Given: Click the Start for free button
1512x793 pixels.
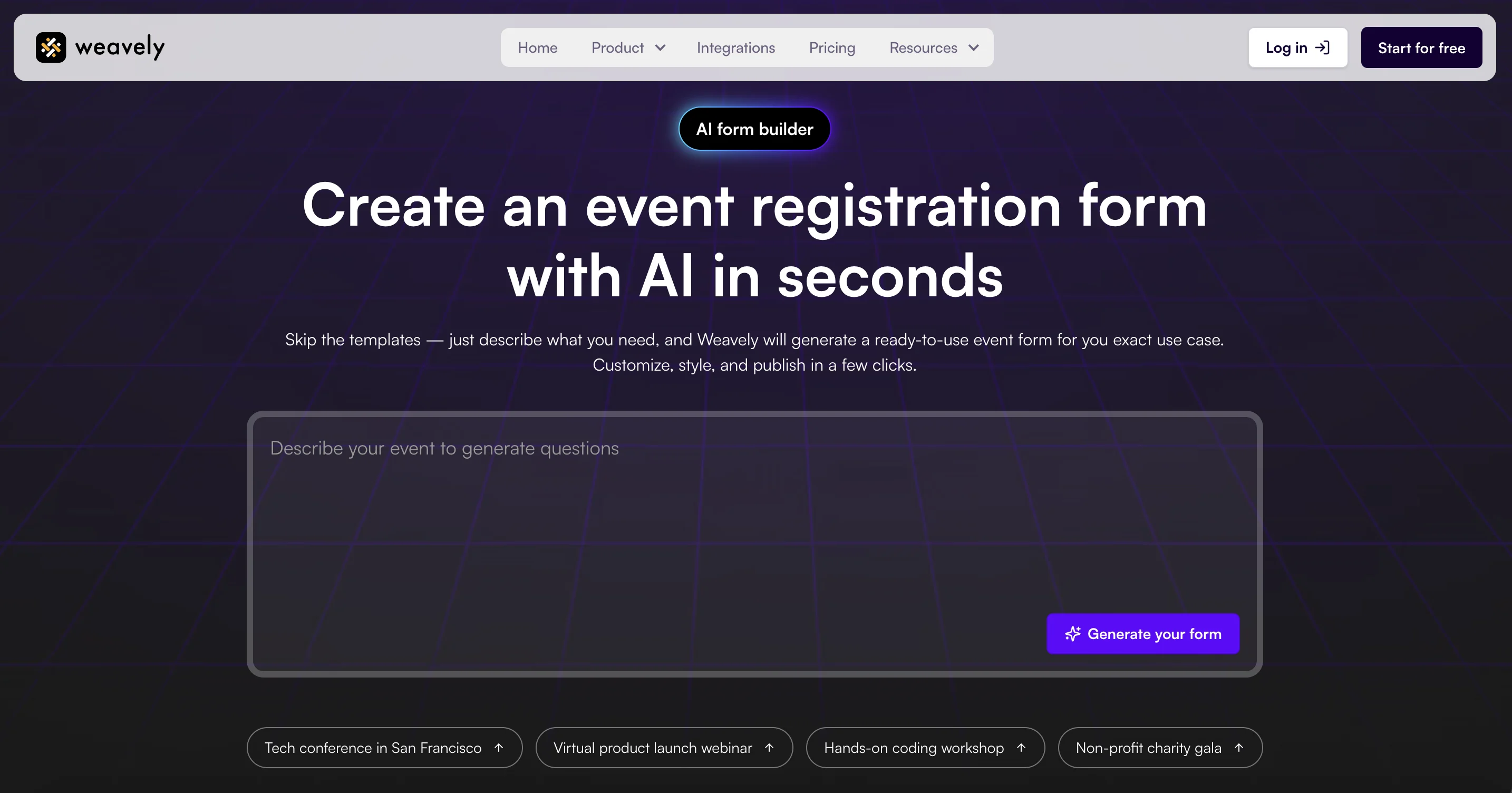Looking at the screenshot, I should pyautogui.click(x=1421, y=47).
